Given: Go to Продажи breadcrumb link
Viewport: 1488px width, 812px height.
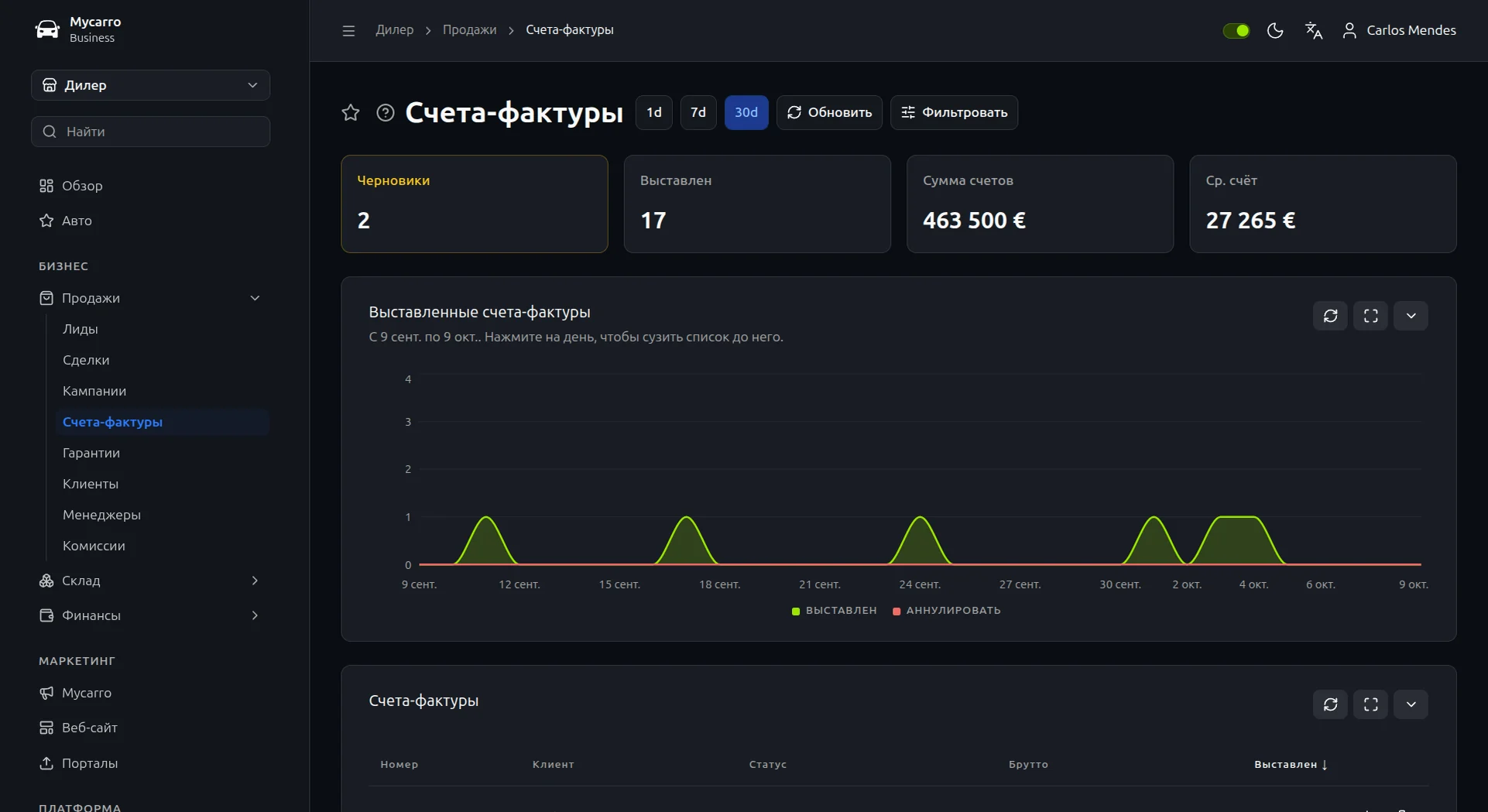Looking at the screenshot, I should point(469,30).
